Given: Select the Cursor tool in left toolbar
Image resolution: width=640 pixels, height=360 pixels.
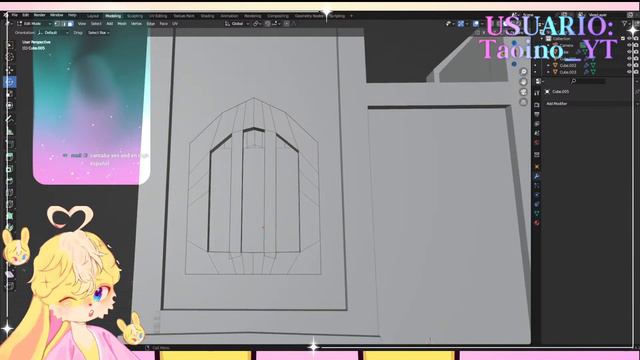Looking at the screenshot, I should coord(10,57).
